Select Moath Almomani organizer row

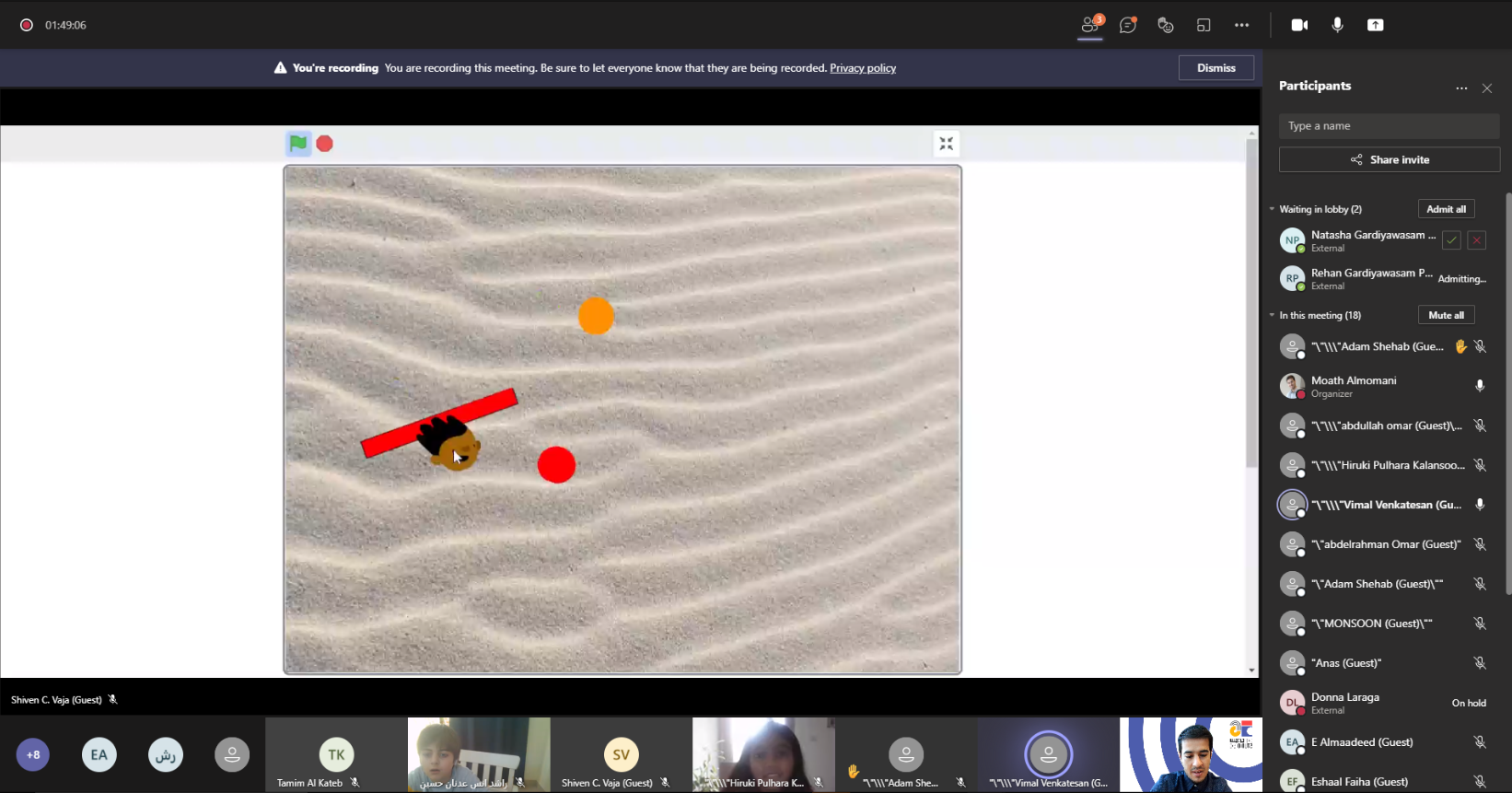point(1384,386)
